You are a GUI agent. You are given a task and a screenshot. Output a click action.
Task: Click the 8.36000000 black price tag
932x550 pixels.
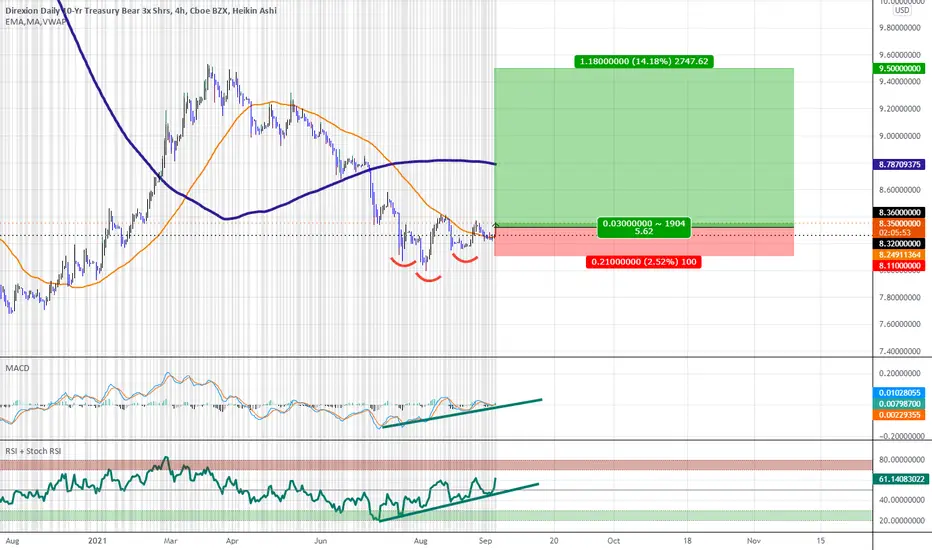[x=900, y=212]
